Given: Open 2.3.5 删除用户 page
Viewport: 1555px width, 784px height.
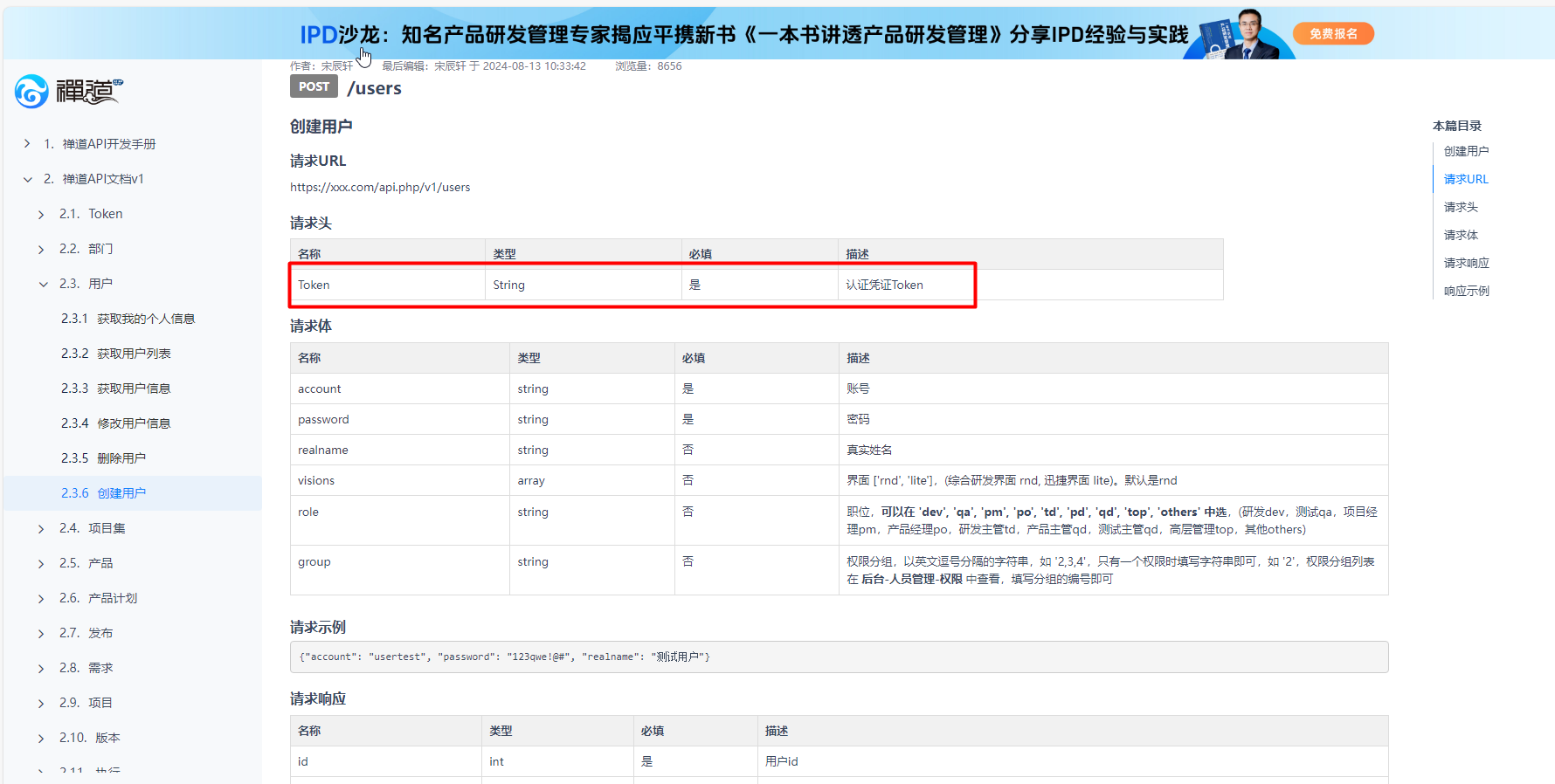Looking at the screenshot, I should point(104,458).
